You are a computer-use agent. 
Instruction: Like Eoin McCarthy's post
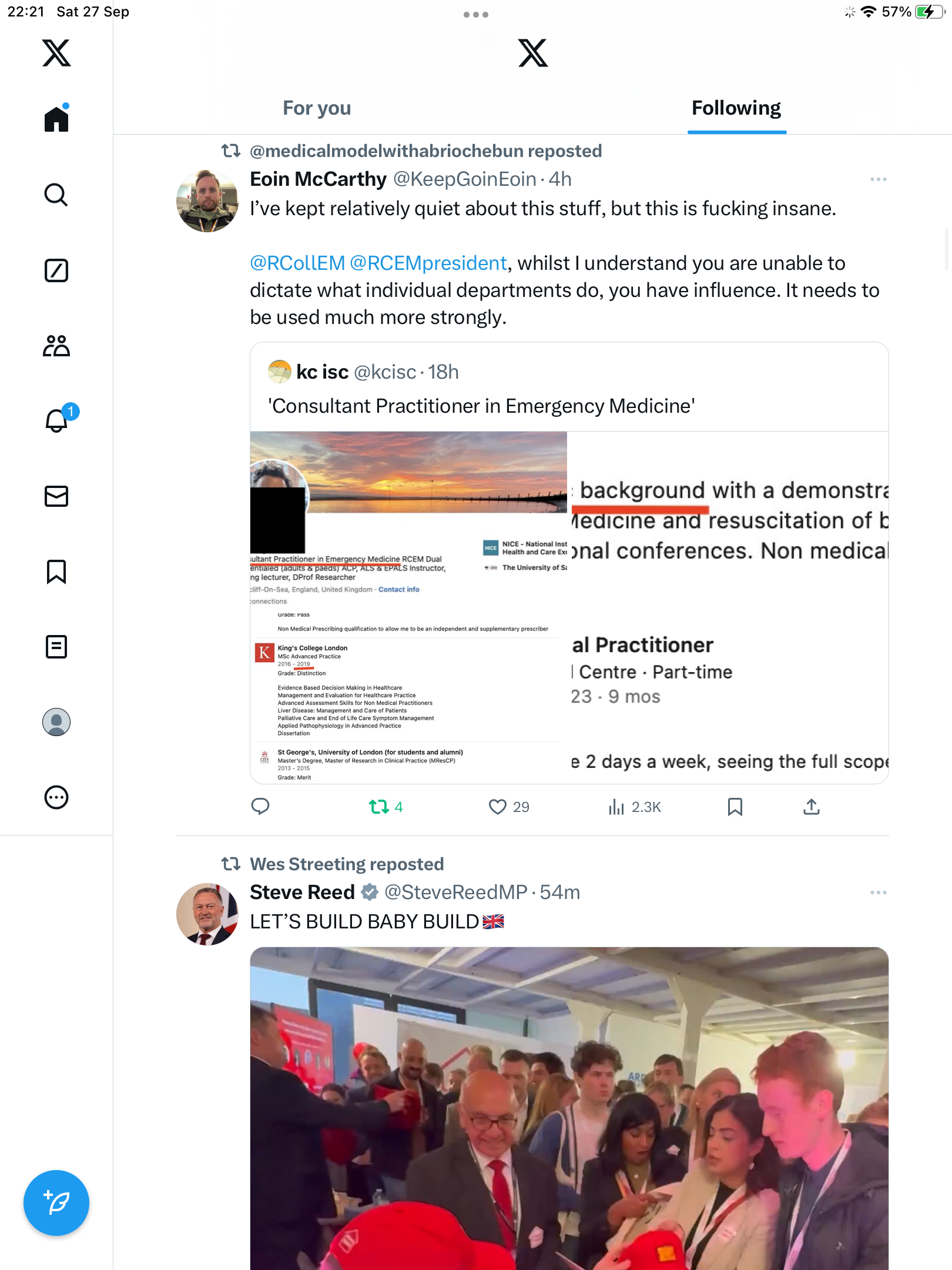click(498, 807)
